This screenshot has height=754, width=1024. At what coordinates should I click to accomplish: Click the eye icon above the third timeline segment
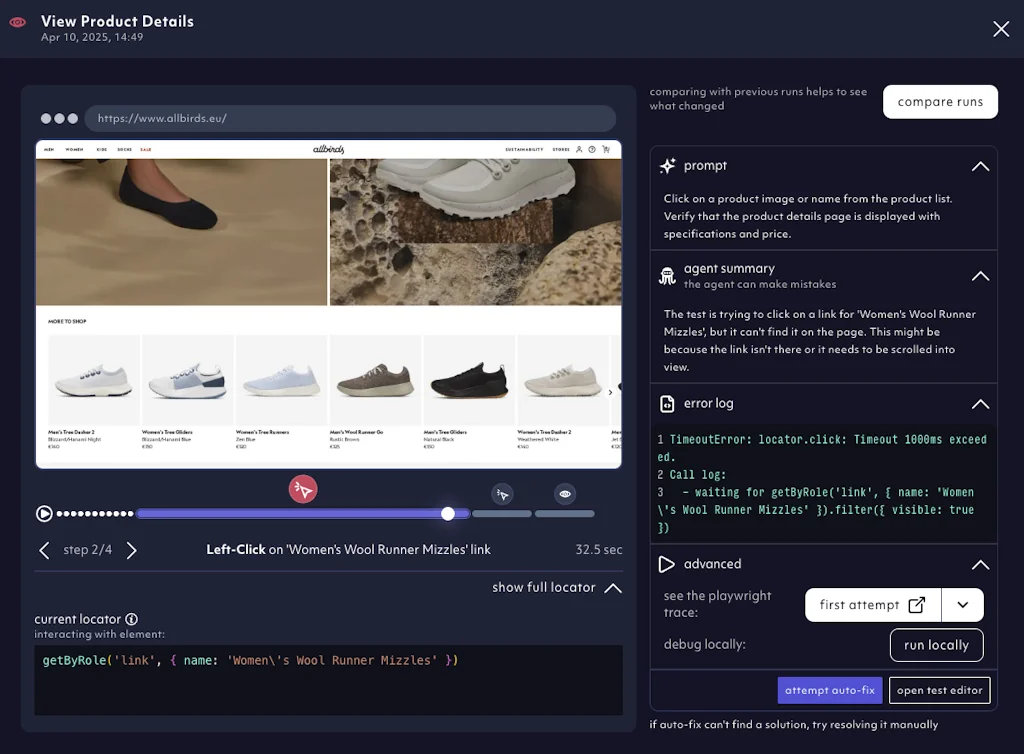pyautogui.click(x=564, y=493)
